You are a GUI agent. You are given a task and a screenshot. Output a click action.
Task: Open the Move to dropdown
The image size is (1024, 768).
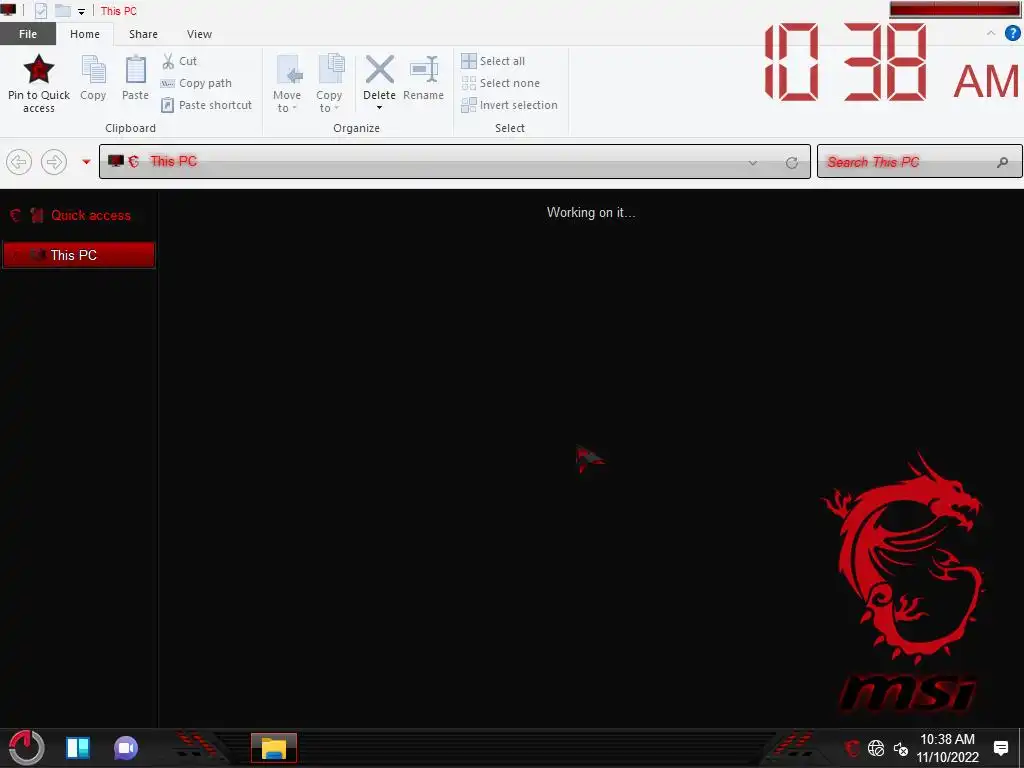tap(287, 83)
